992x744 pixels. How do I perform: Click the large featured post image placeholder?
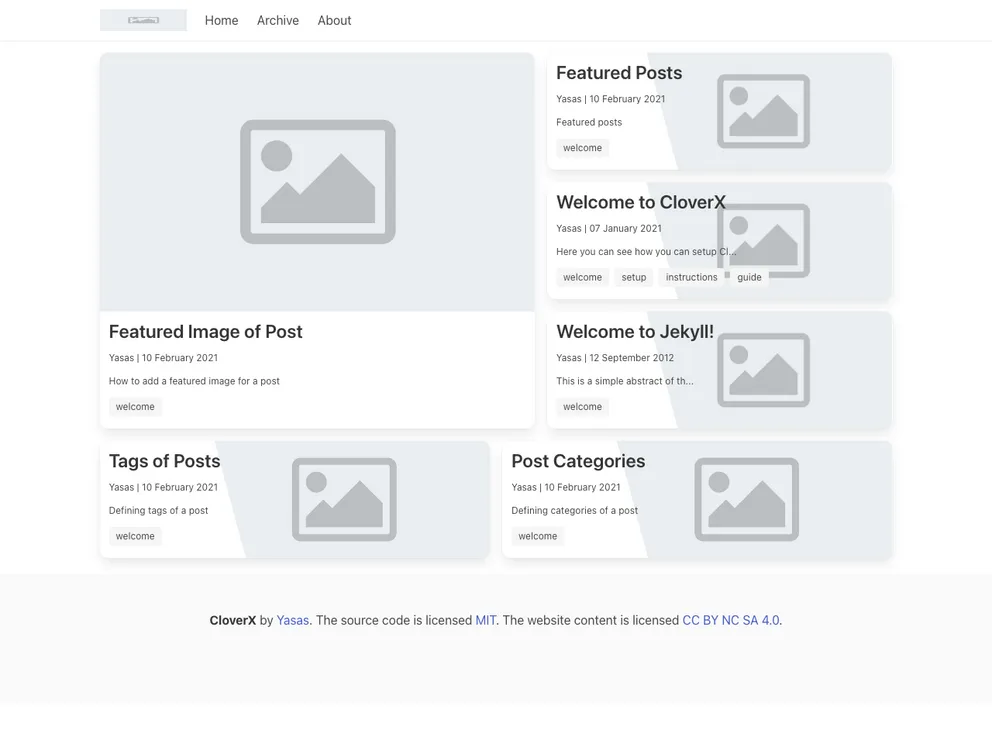(317, 182)
